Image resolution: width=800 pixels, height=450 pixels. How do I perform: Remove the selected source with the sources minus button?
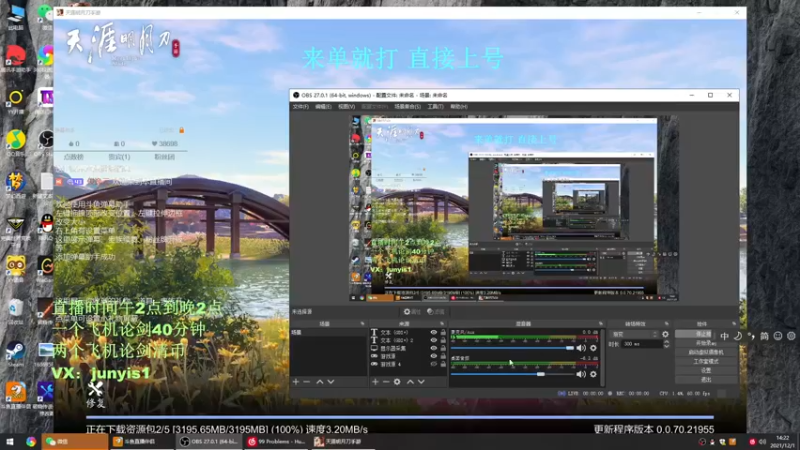point(386,382)
